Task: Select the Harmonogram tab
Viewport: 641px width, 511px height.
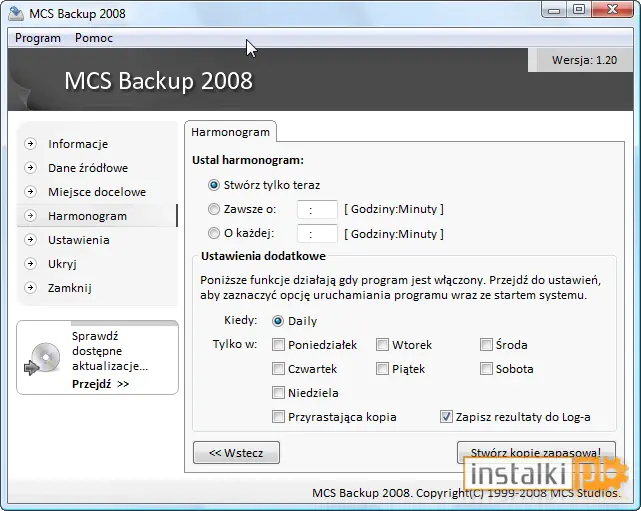Action: pyautogui.click(x=231, y=132)
